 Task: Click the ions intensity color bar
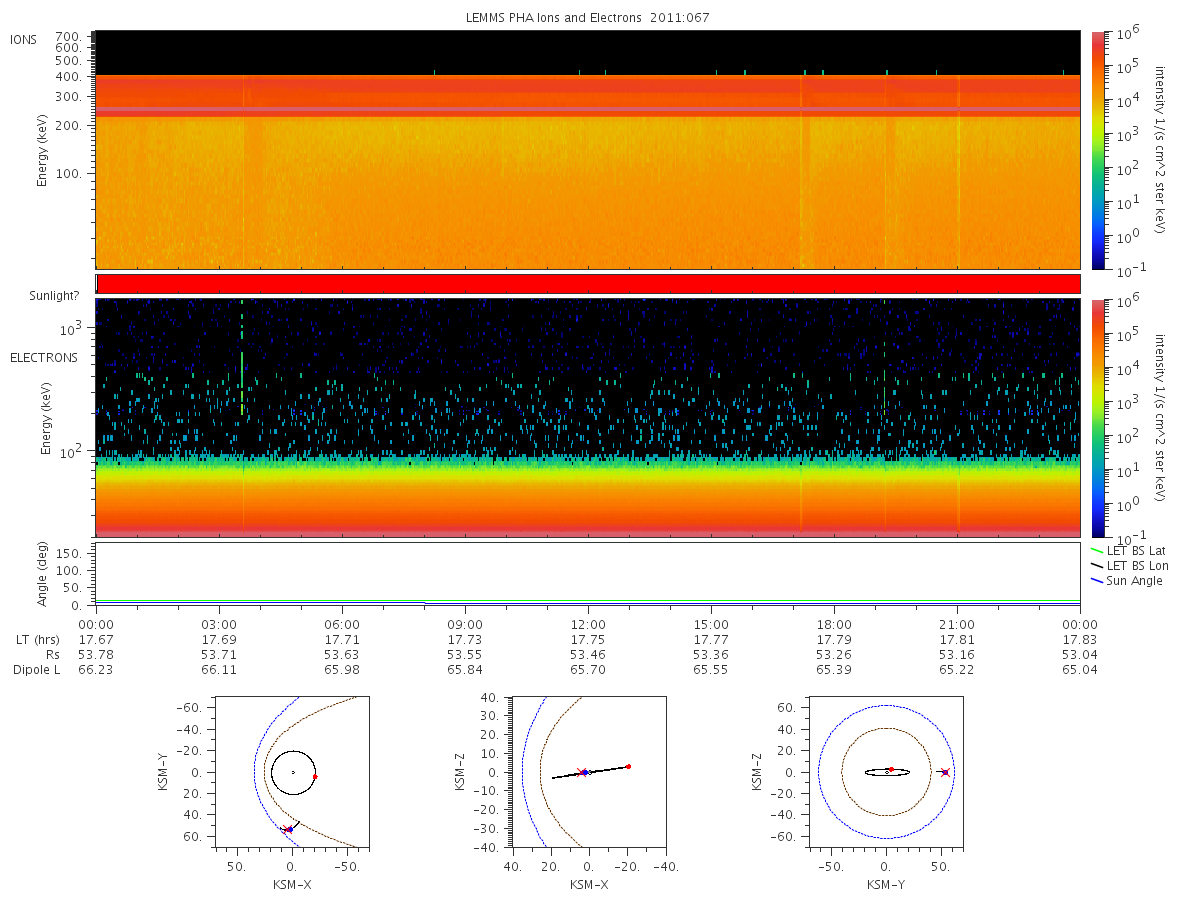click(x=1097, y=150)
